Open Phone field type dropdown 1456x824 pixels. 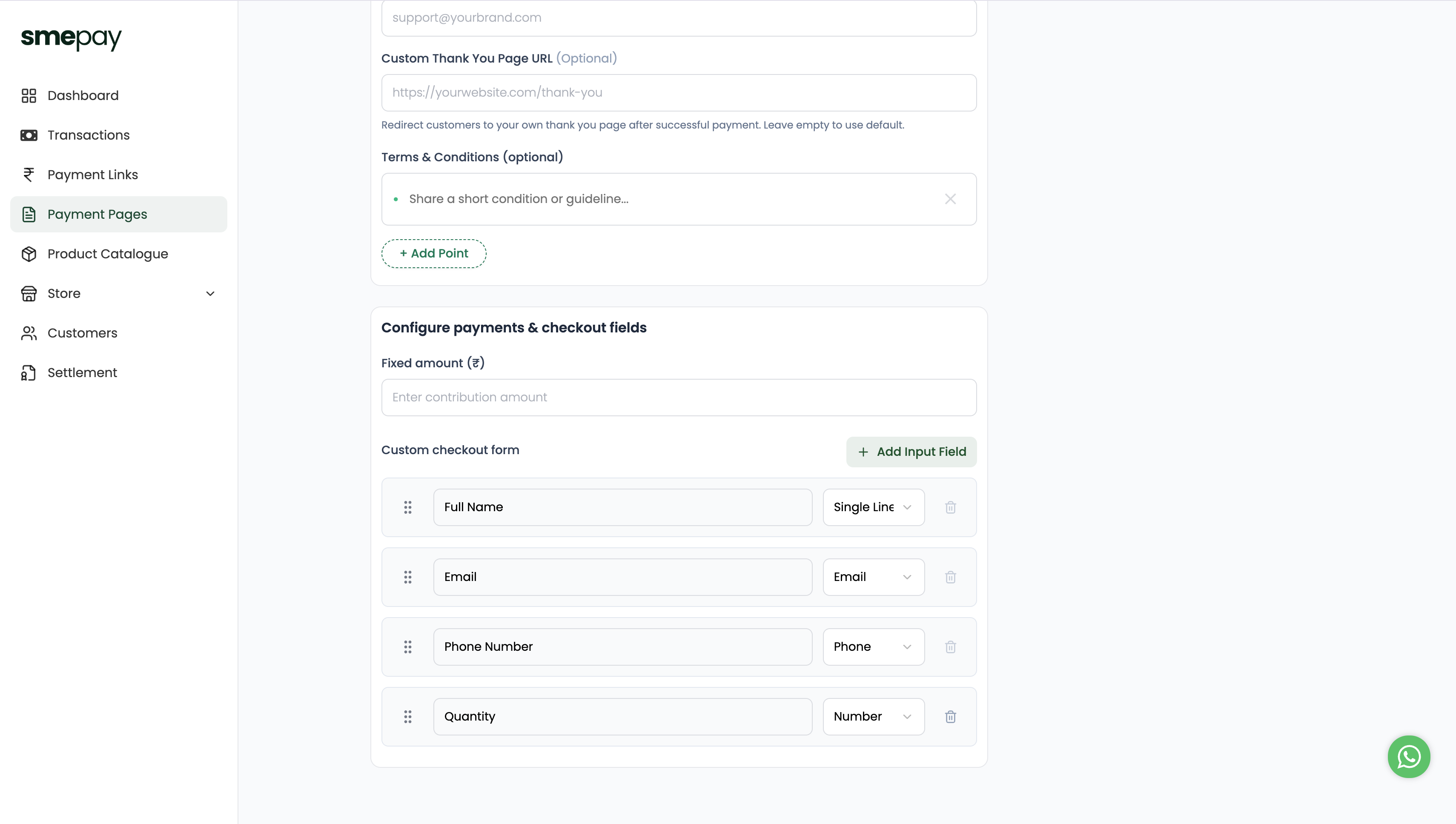coord(874,647)
